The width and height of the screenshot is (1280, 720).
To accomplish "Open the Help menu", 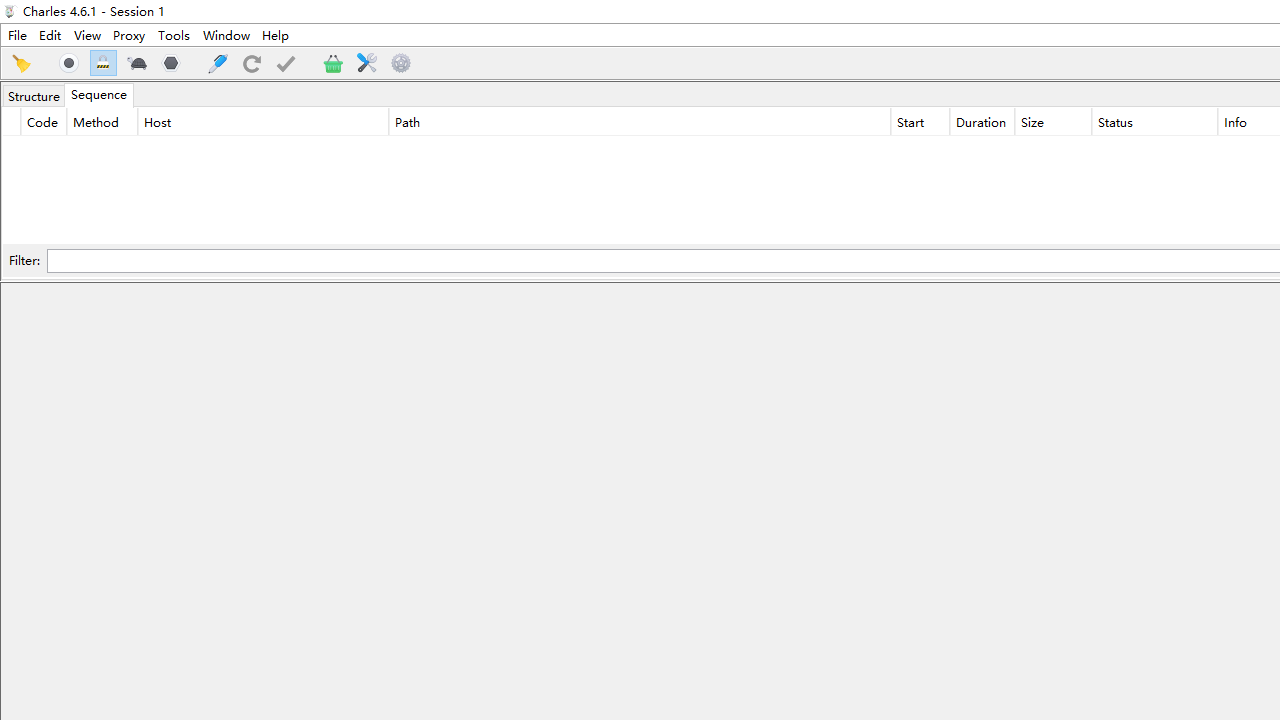I will click(x=275, y=36).
